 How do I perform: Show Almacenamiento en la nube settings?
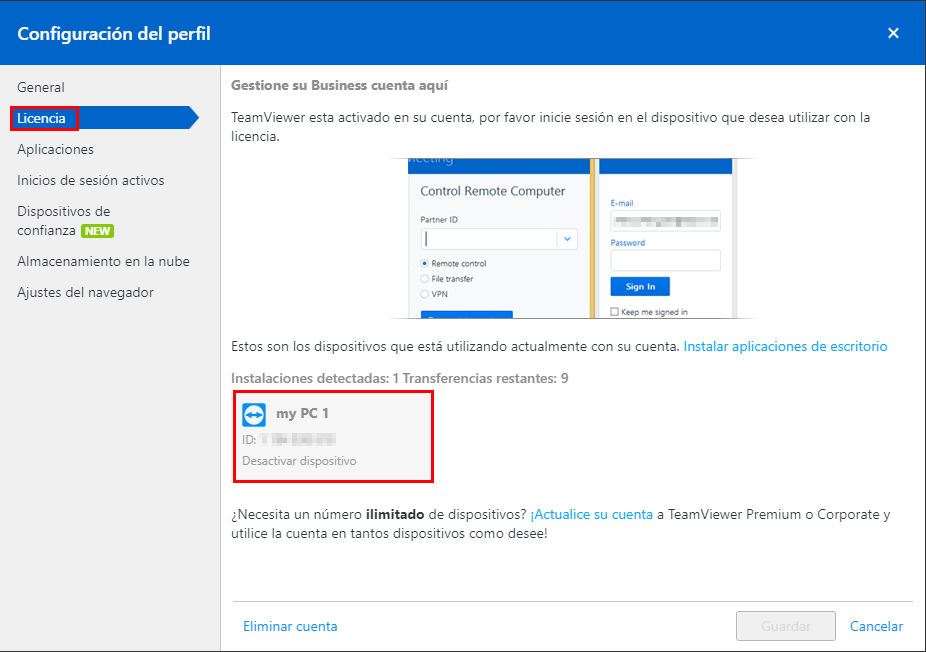coord(103,261)
